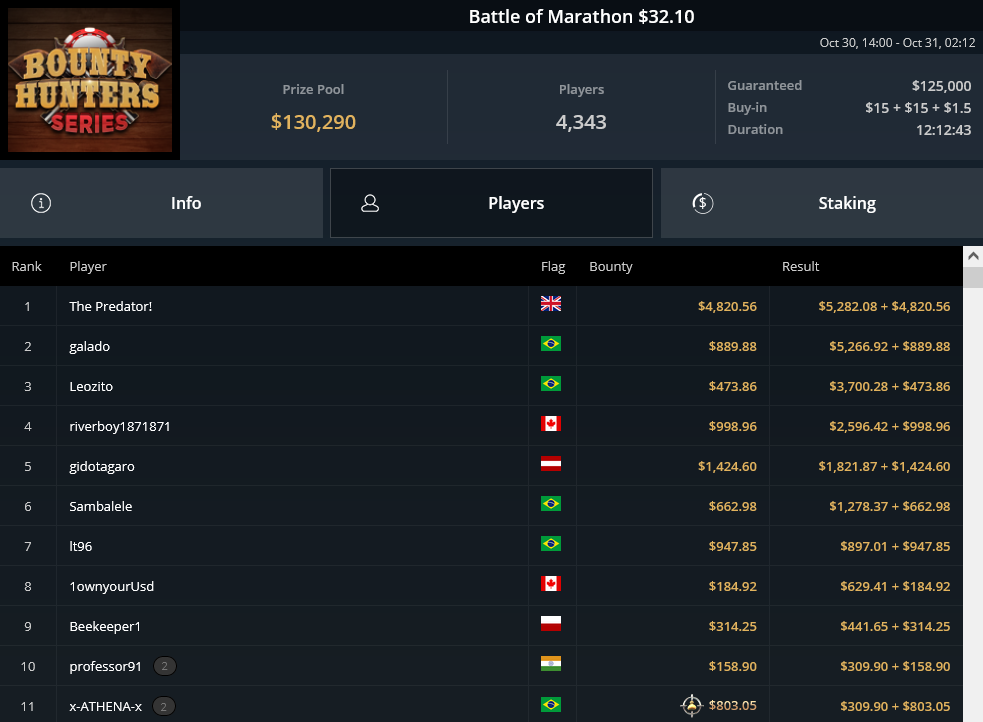
Task: Select player gidotagaro
Action: [102, 466]
